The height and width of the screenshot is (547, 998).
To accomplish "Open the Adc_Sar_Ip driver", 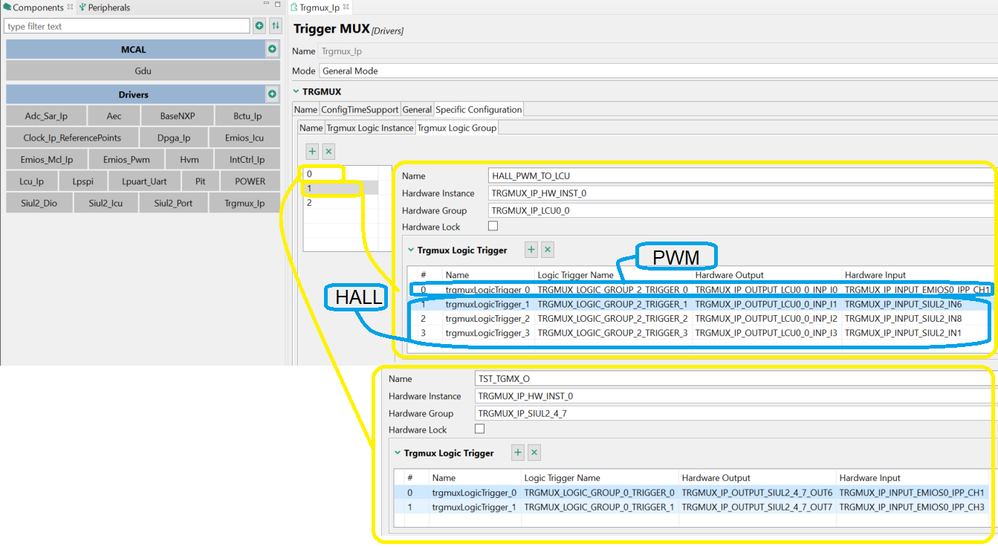I will point(46,116).
